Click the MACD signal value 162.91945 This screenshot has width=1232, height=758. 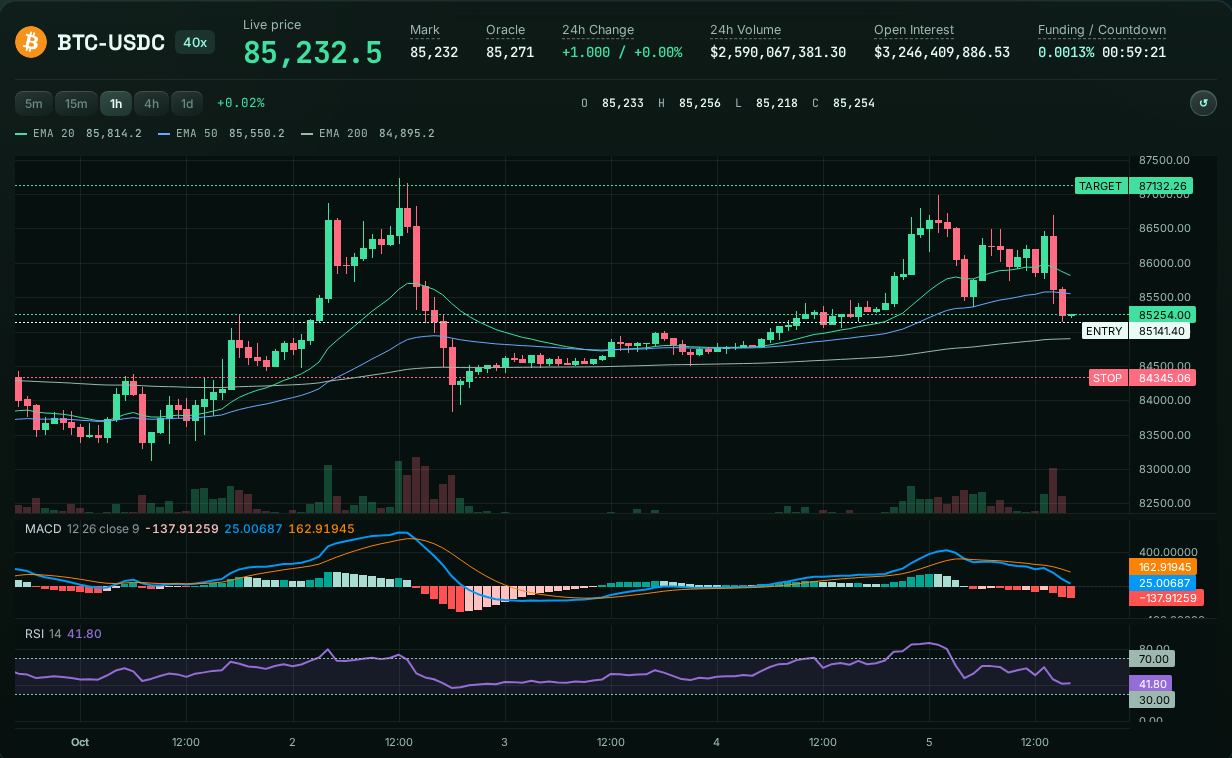(x=321, y=528)
